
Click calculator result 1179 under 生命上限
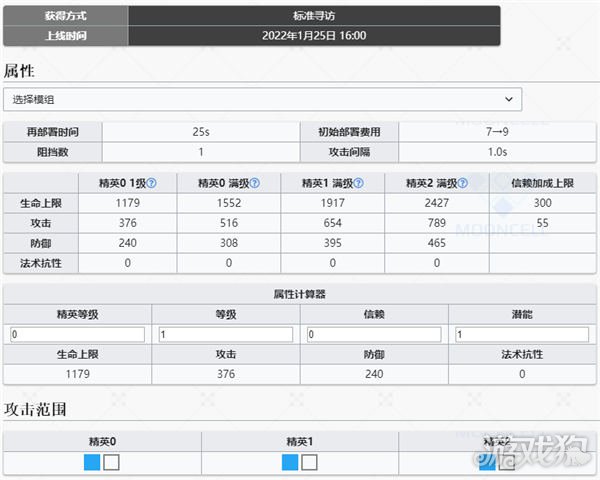pyautogui.click(x=78, y=374)
